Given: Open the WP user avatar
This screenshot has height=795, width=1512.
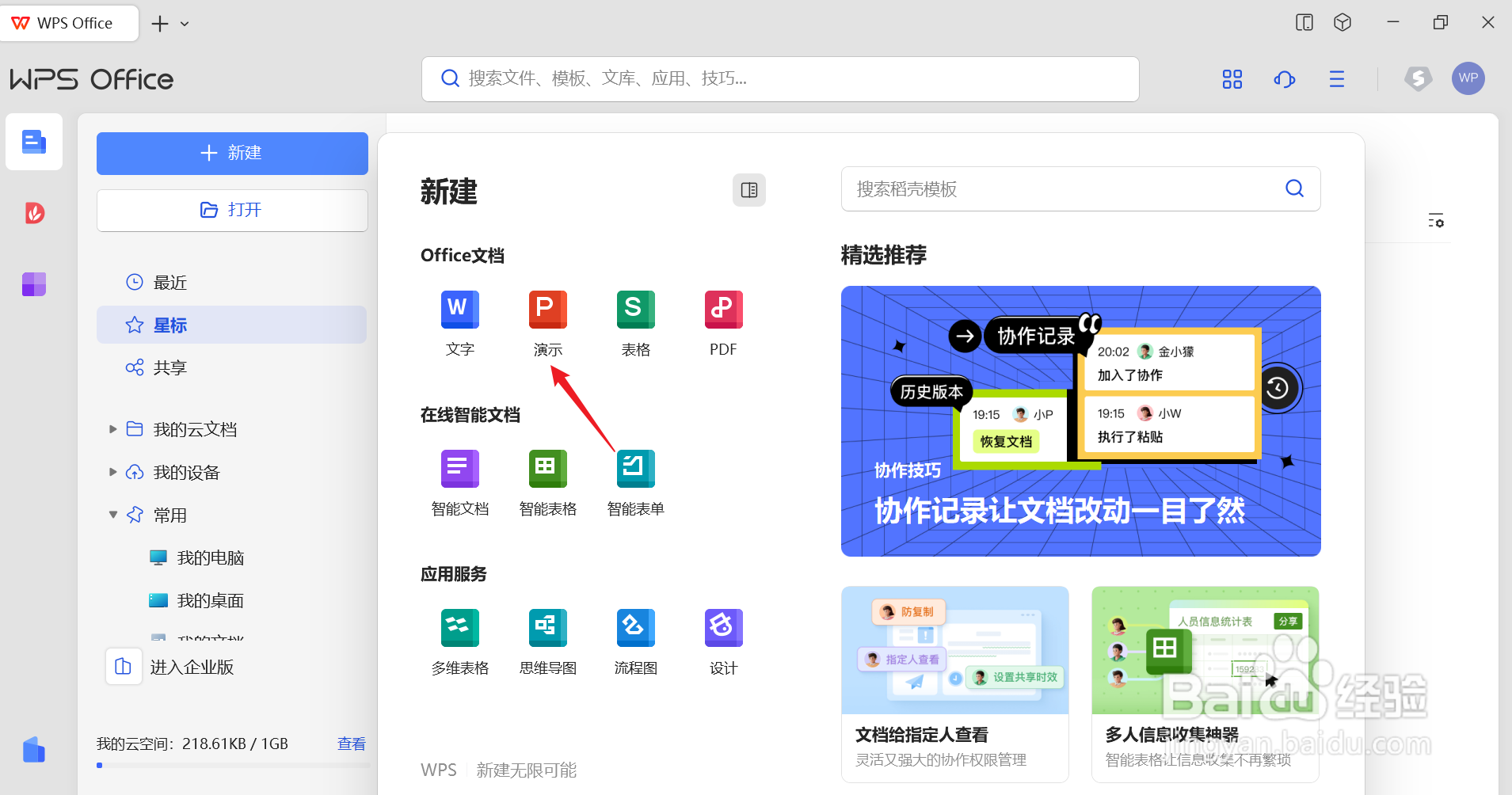Looking at the screenshot, I should pyautogui.click(x=1468, y=78).
